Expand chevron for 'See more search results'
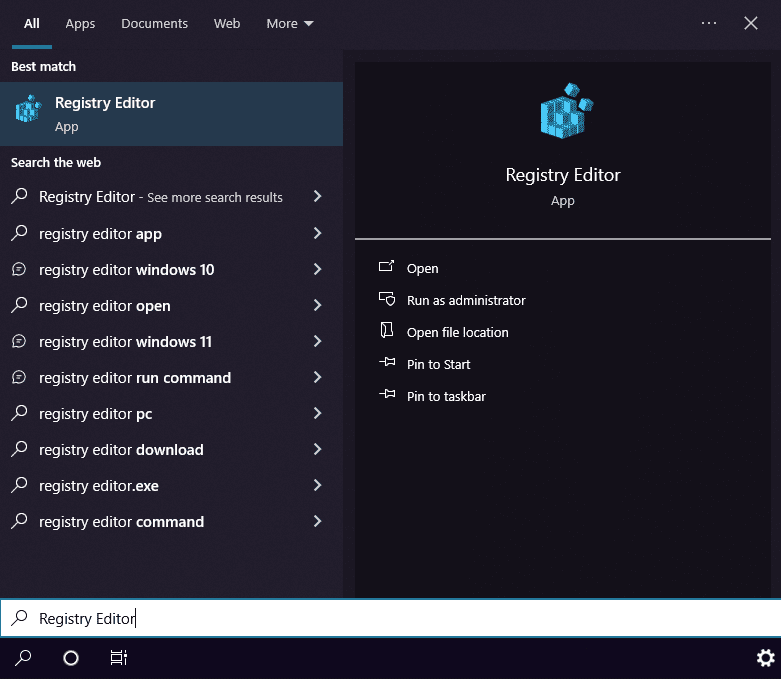The image size is (781, 679). (x=318, y=196)
